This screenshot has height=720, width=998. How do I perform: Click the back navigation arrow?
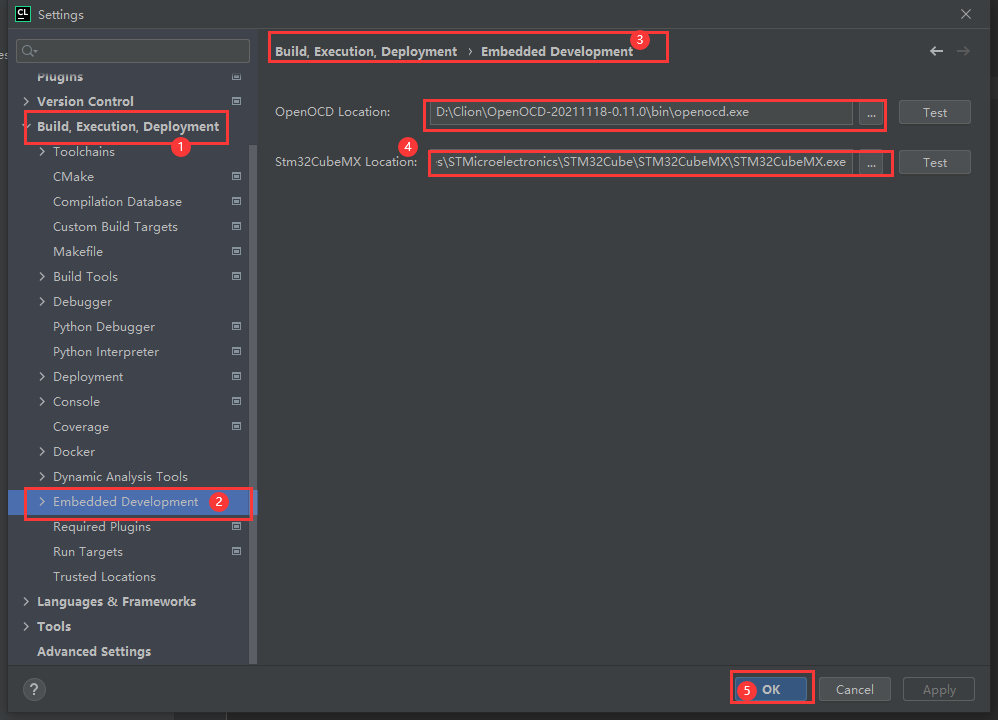(936, 51)
